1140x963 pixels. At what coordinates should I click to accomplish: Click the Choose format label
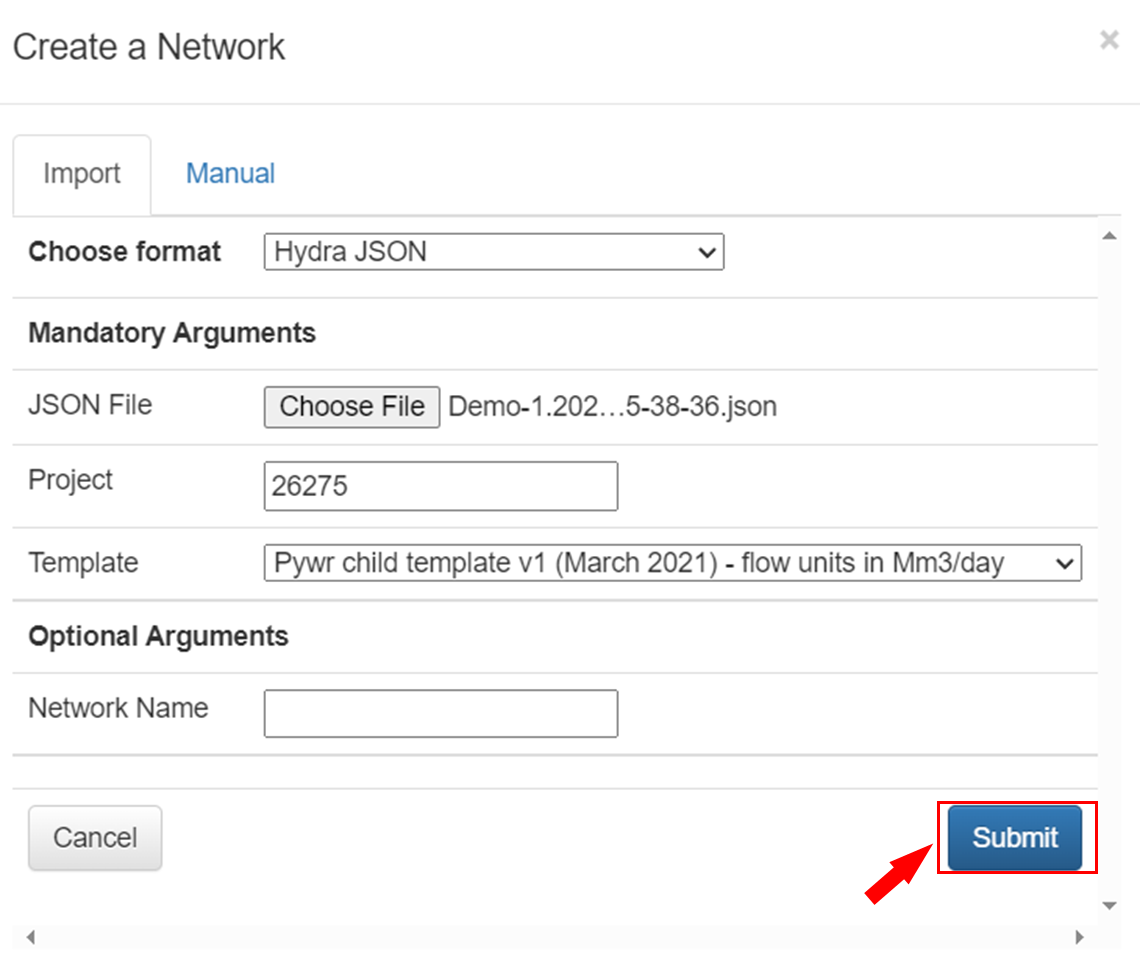pyautogui.click(x=125, y=251)
